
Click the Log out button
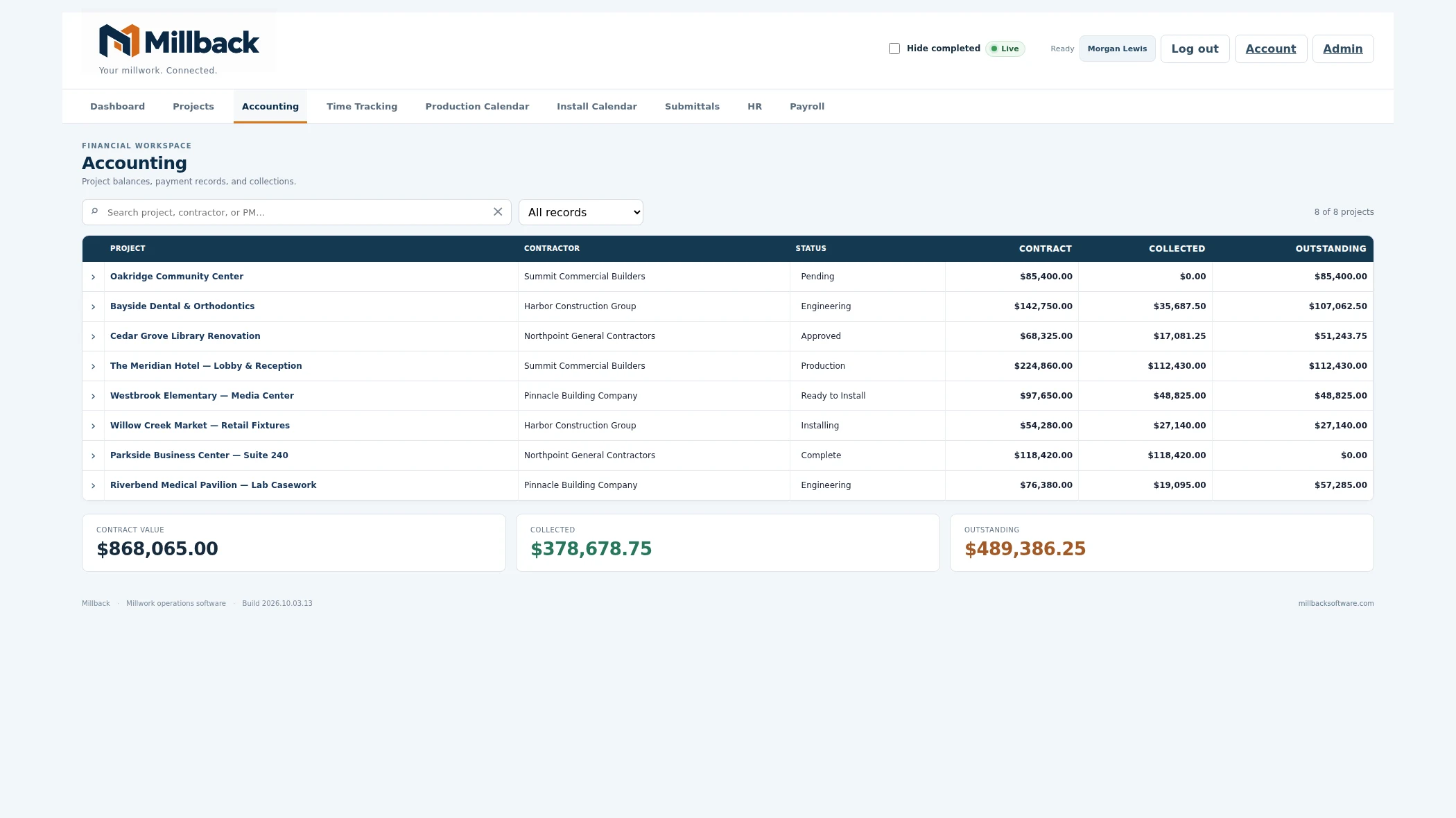[x=1195, y=49]
